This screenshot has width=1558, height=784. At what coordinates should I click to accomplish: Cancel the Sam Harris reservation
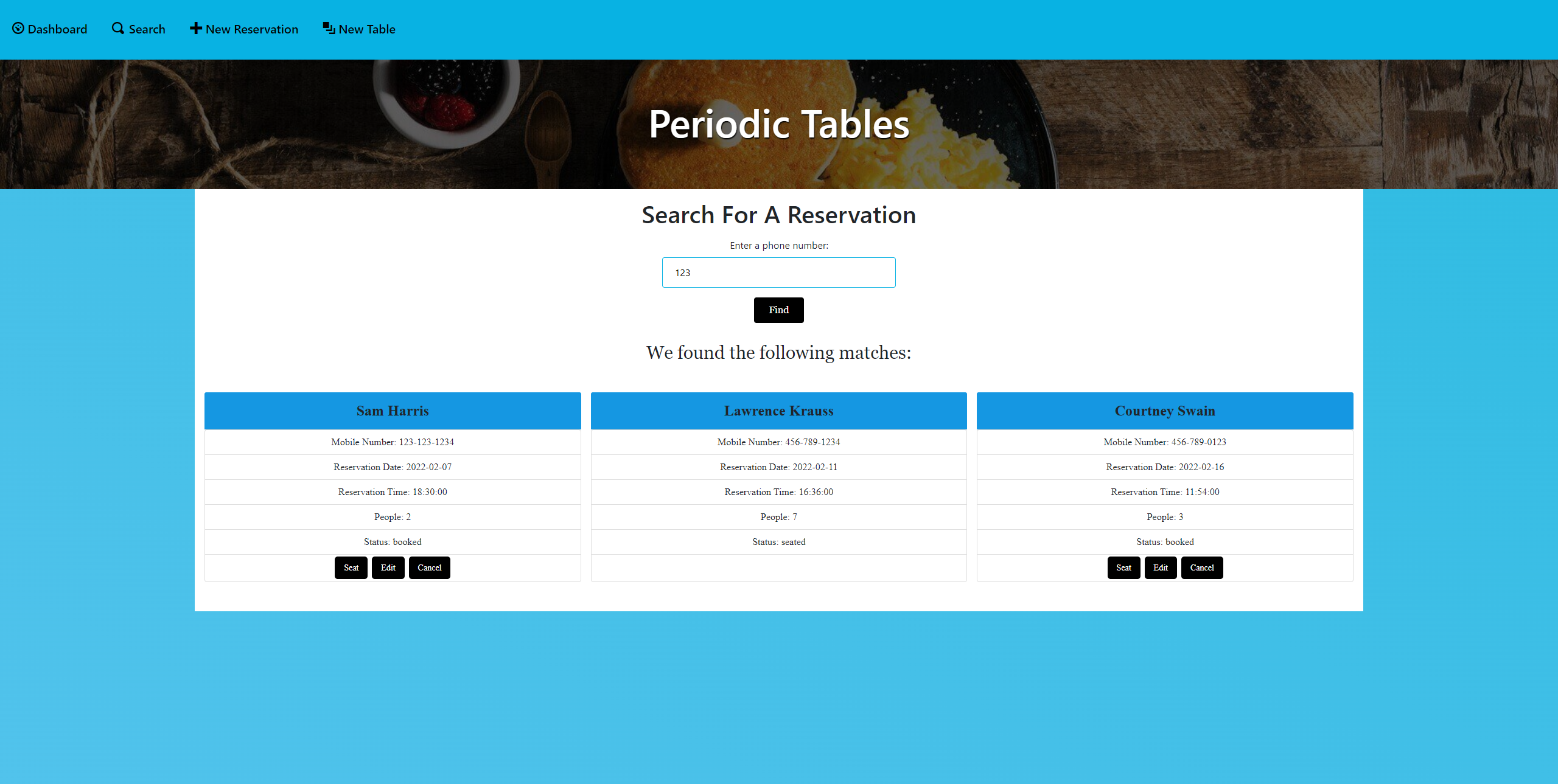pos(430,567)
